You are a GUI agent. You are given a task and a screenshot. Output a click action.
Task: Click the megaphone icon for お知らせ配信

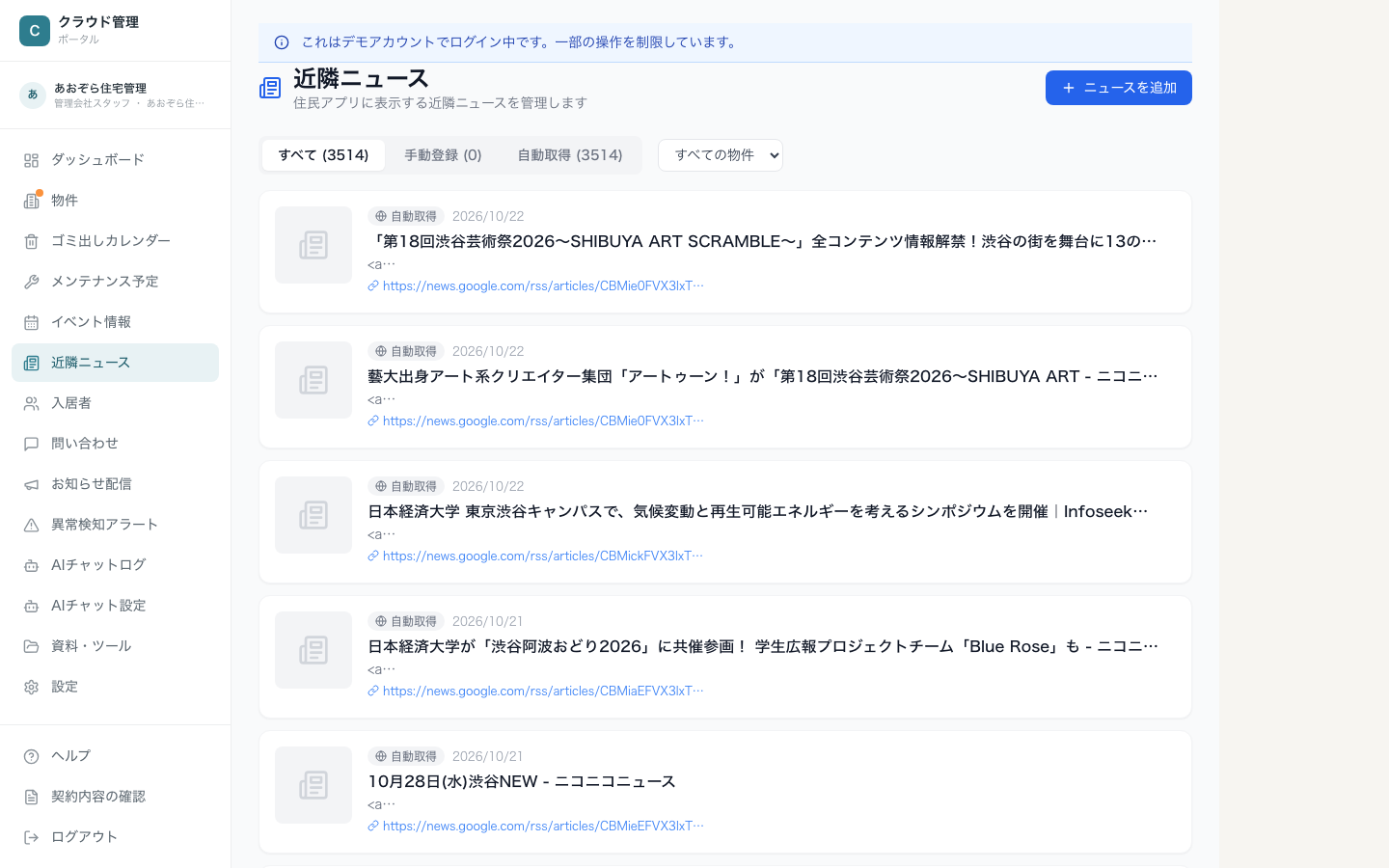(x=31, y=484)
